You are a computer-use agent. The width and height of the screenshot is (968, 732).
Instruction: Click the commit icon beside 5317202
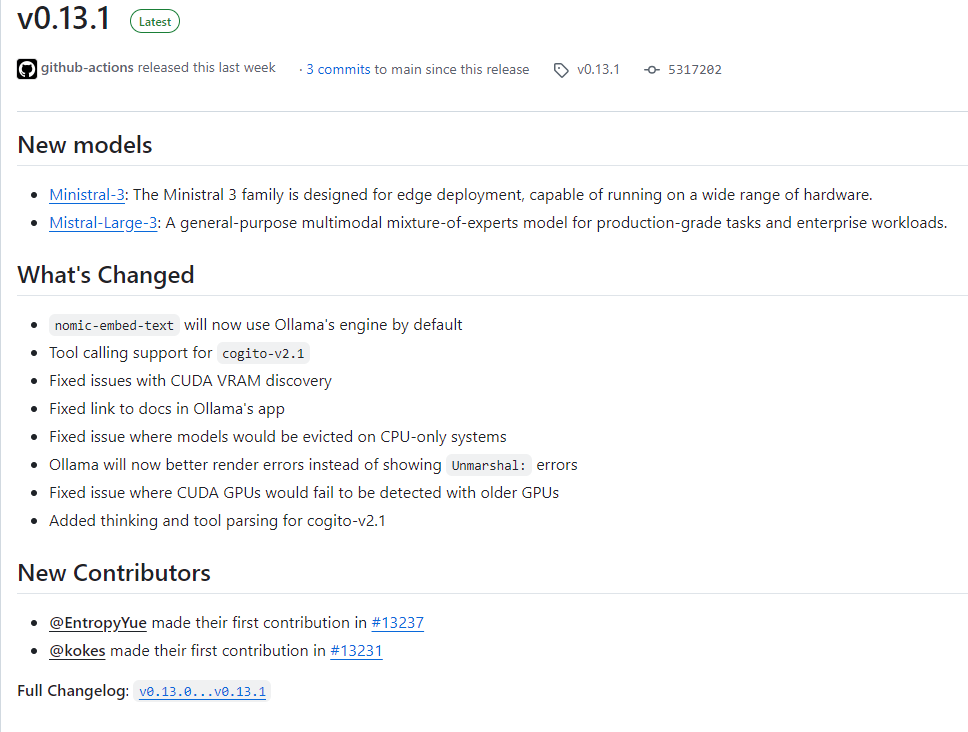click(651, 70)
